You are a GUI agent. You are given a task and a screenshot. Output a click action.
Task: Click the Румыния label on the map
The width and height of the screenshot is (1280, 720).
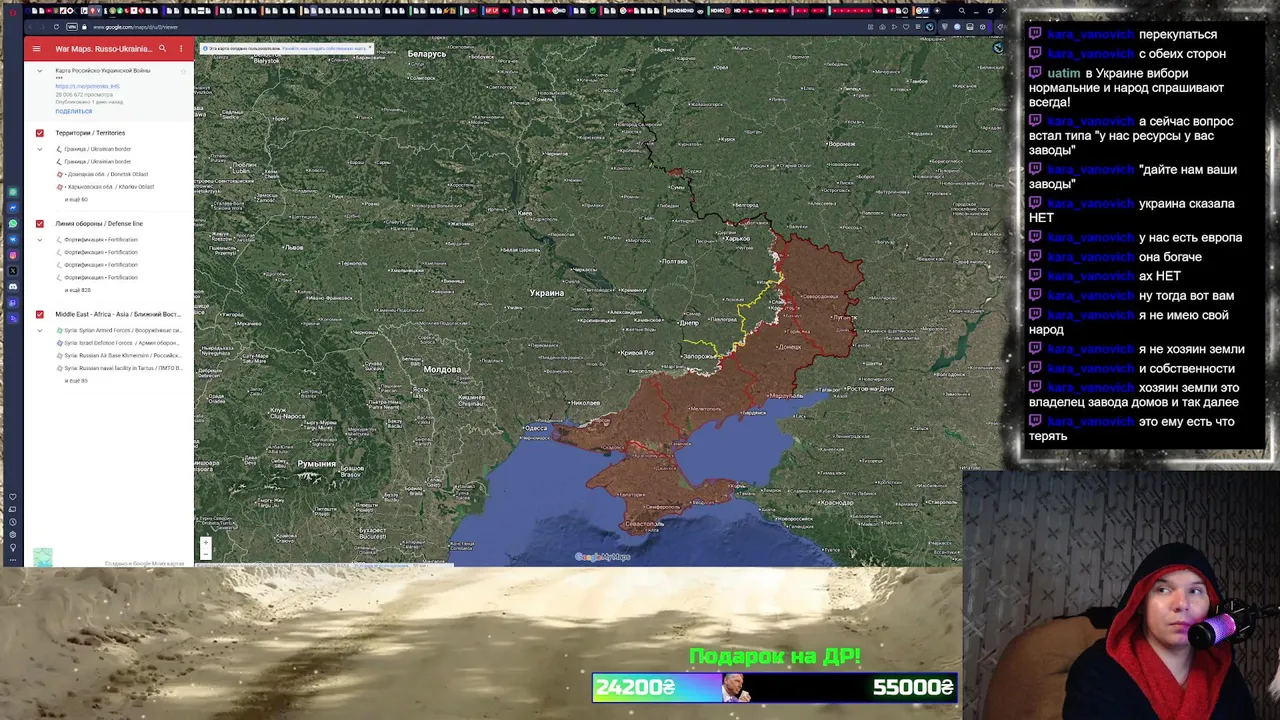click(x=317, y=464)
